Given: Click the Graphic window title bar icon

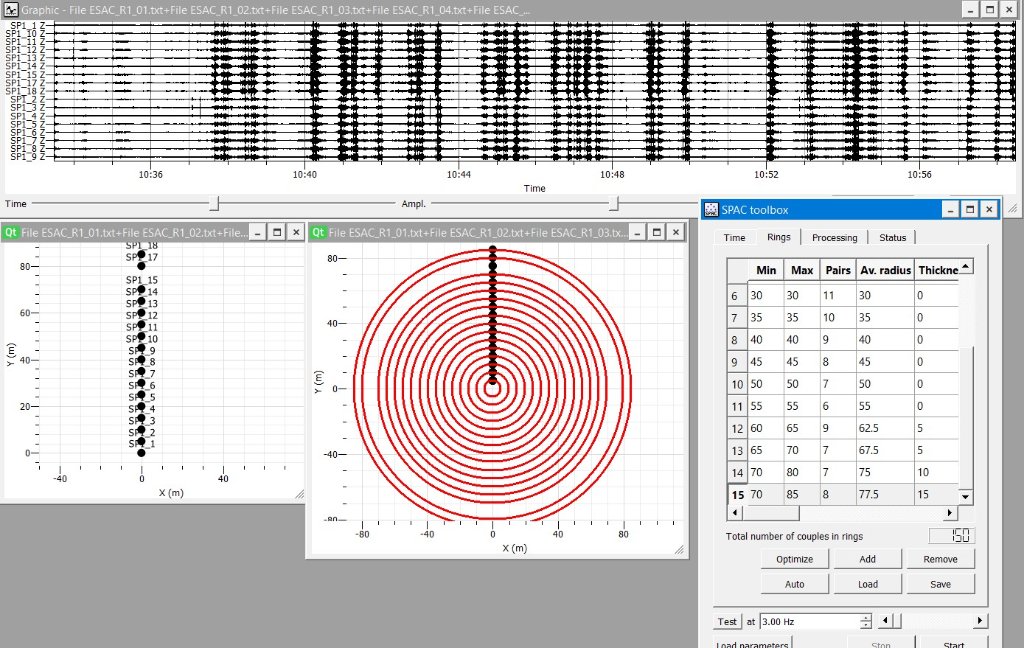Looking at the screenshot, I should tap(11, 9).
